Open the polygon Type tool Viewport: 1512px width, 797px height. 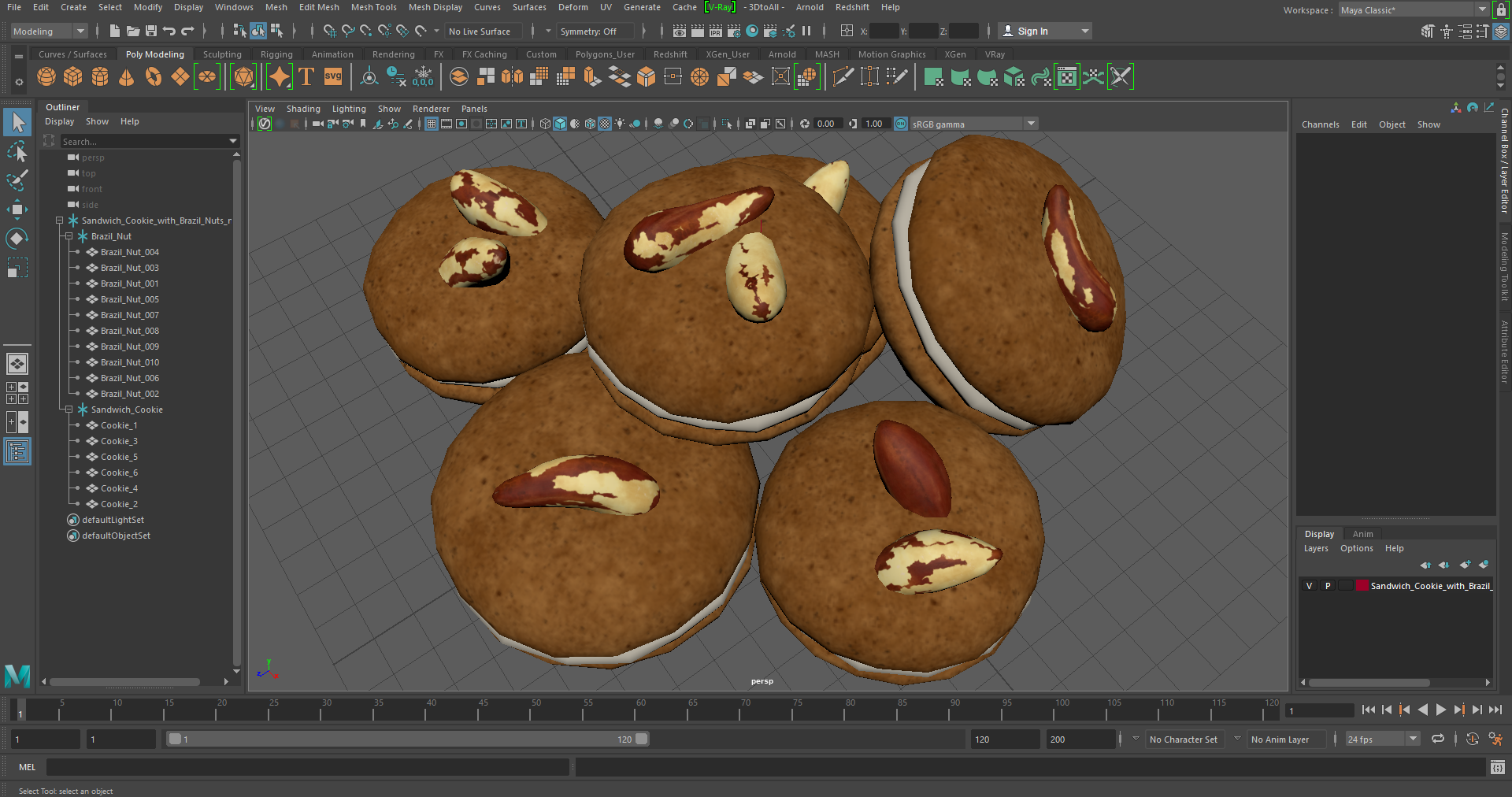click(x=306, y=76)
